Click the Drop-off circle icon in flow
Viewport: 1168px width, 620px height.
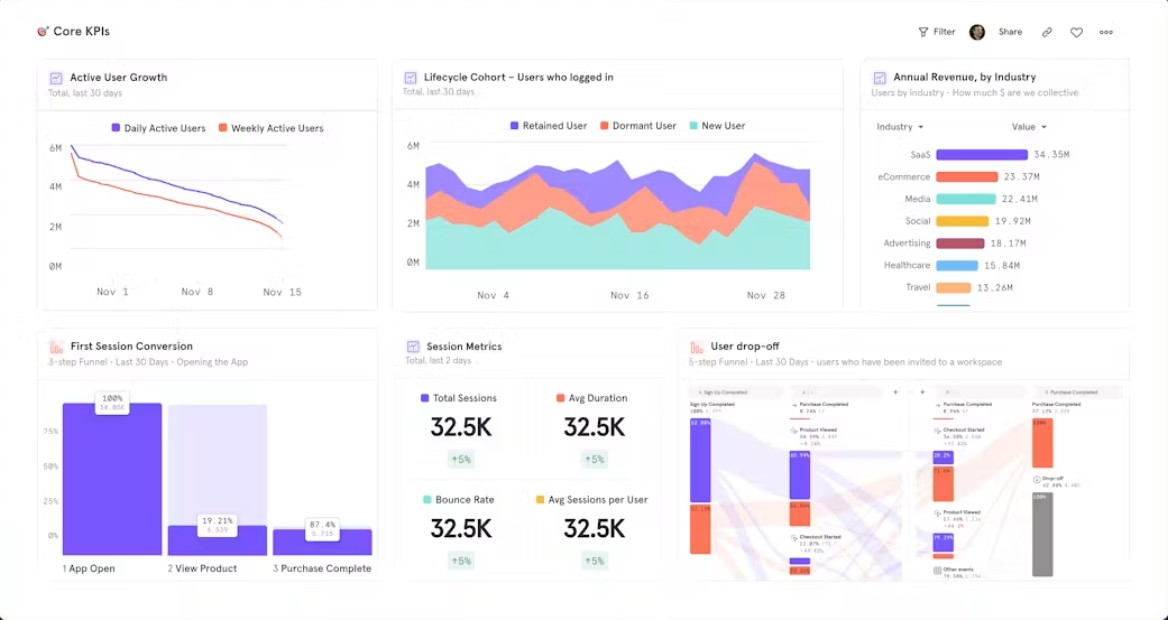point(1037,479)
